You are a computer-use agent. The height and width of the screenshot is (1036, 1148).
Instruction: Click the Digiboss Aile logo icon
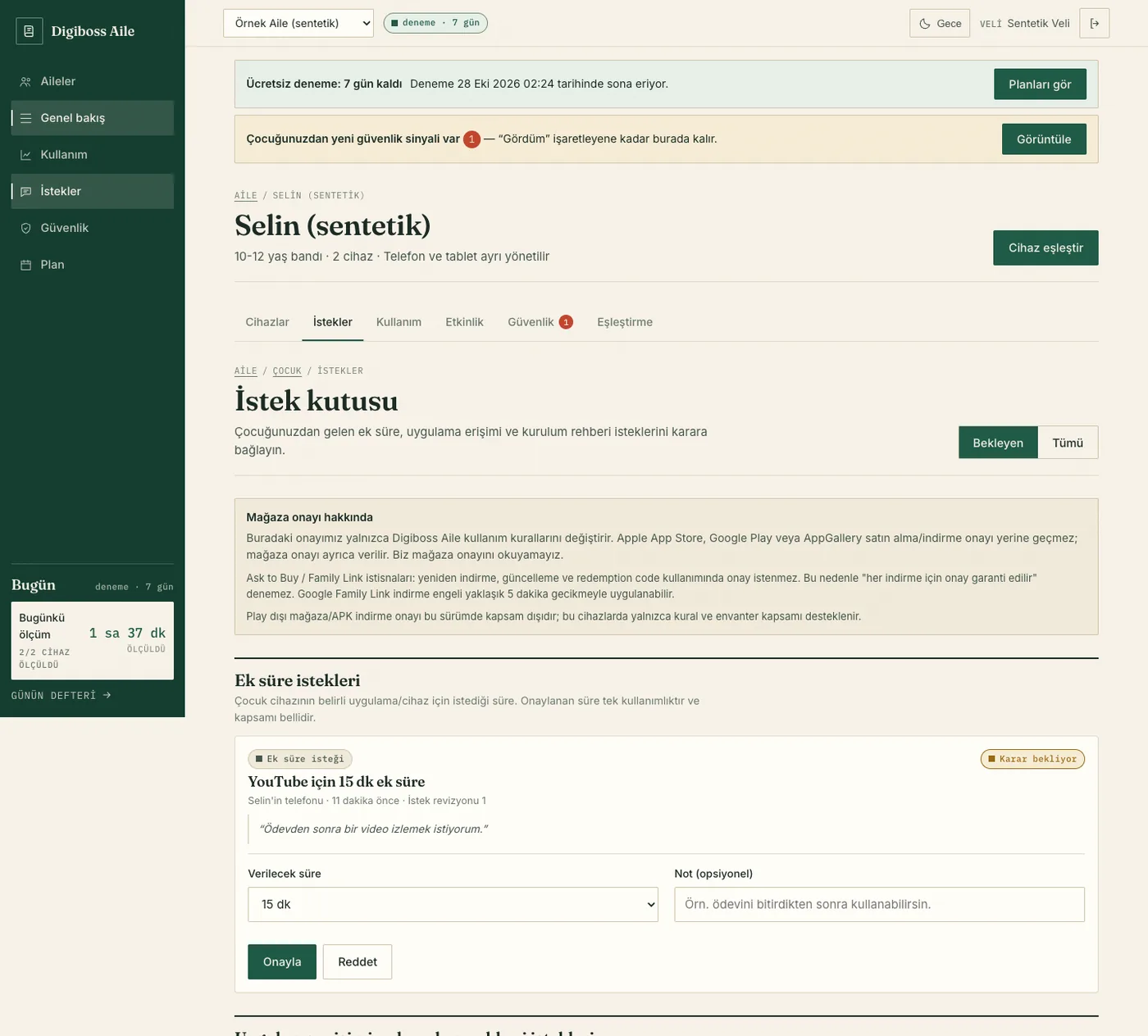coord(29,31)
